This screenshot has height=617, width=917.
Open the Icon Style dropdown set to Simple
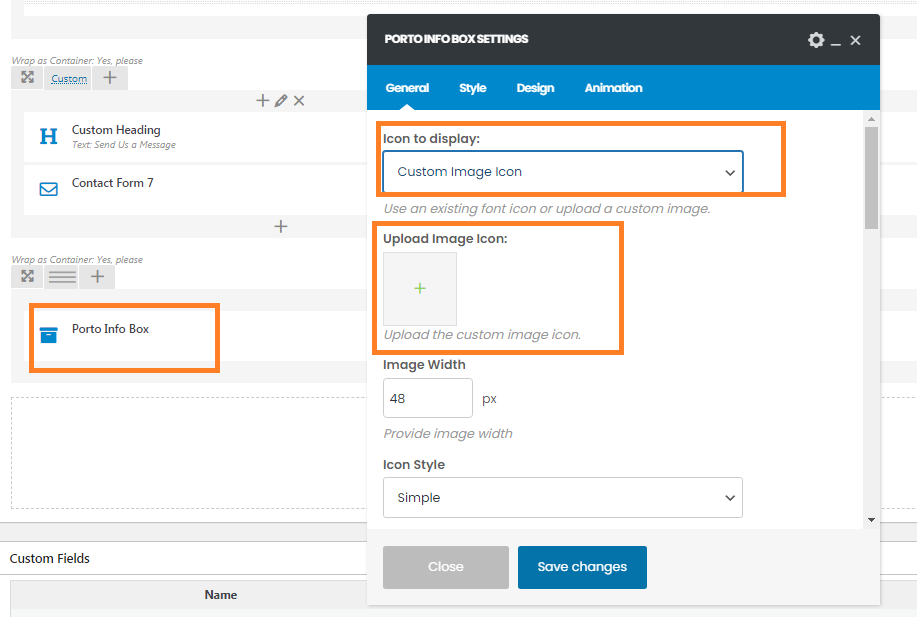pos(563,498)
